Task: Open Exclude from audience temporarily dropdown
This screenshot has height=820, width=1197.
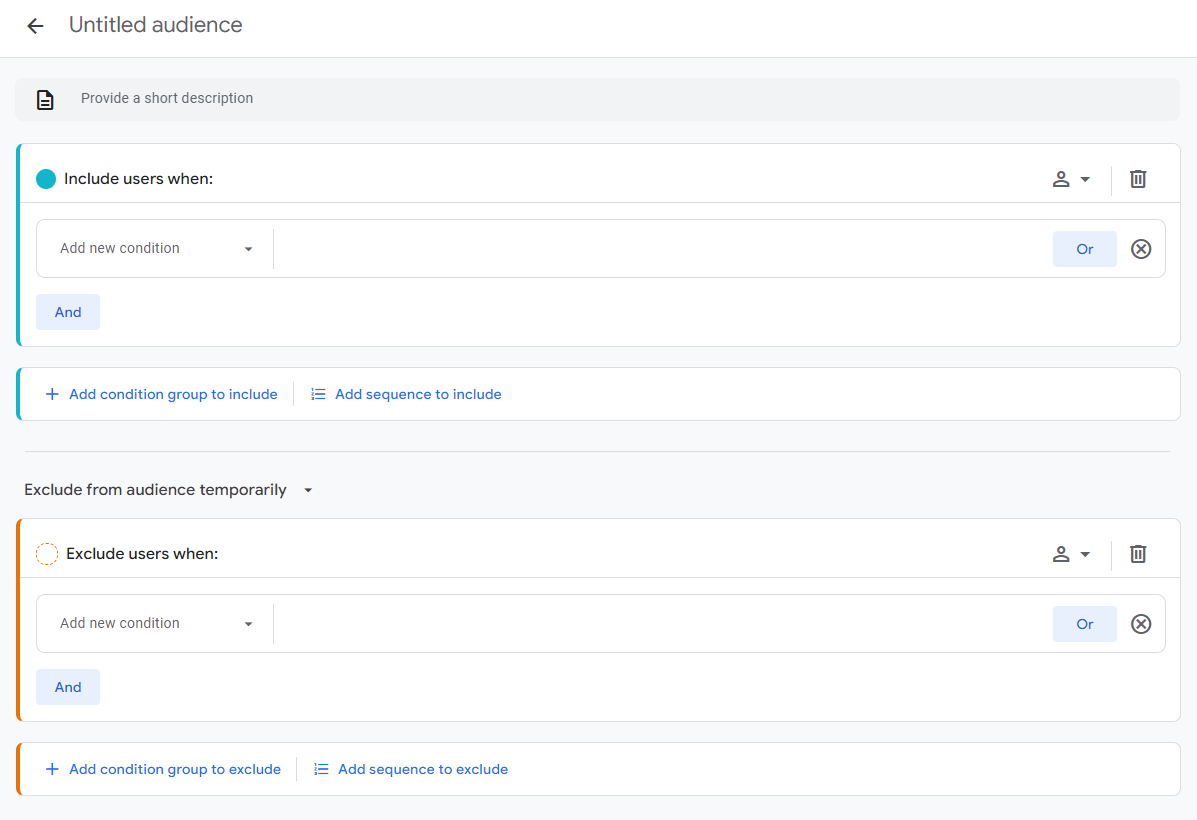Action: click(x=169, y=490)
